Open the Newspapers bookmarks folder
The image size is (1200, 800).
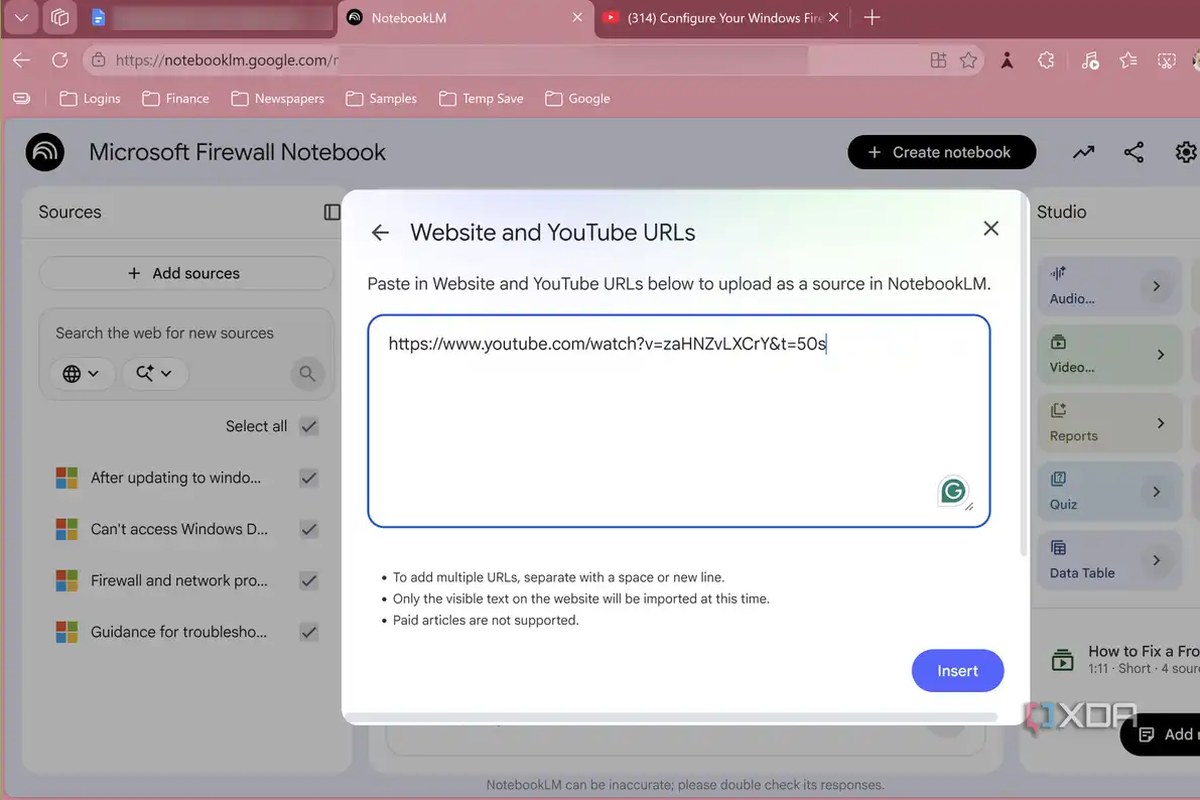pyautogui.click(x=278, y=98)
